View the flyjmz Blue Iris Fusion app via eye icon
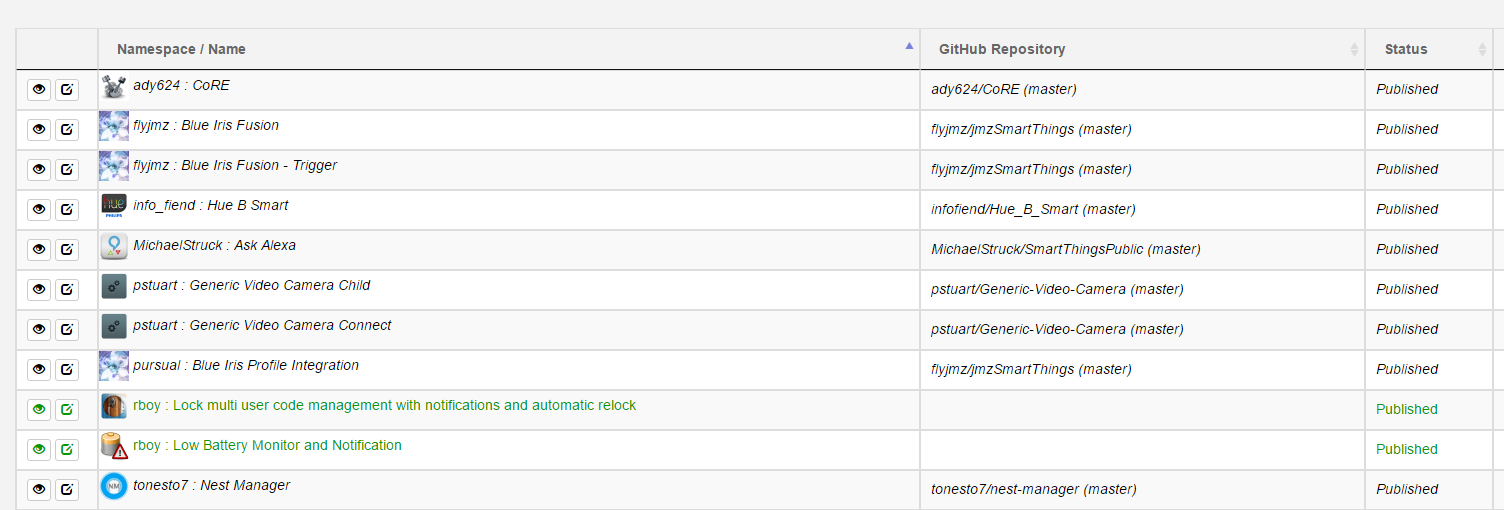 [x=39, y=129]
